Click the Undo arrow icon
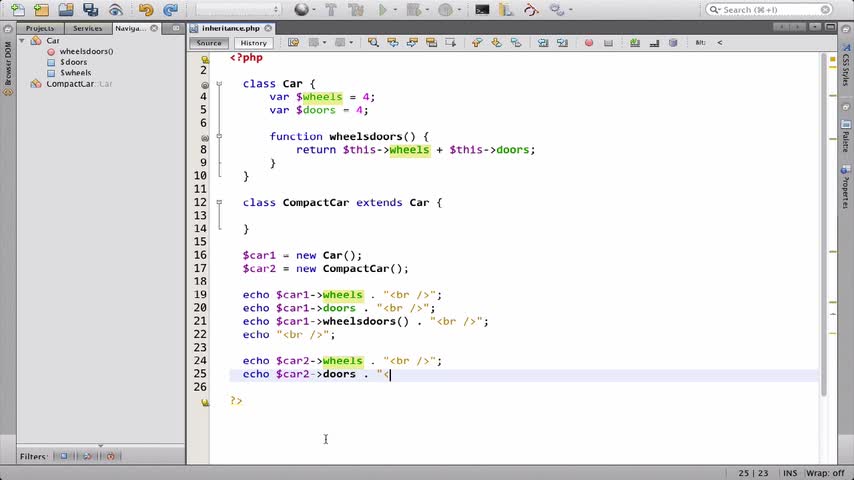Viewport: 854px width, 480px height. point(145,10)
